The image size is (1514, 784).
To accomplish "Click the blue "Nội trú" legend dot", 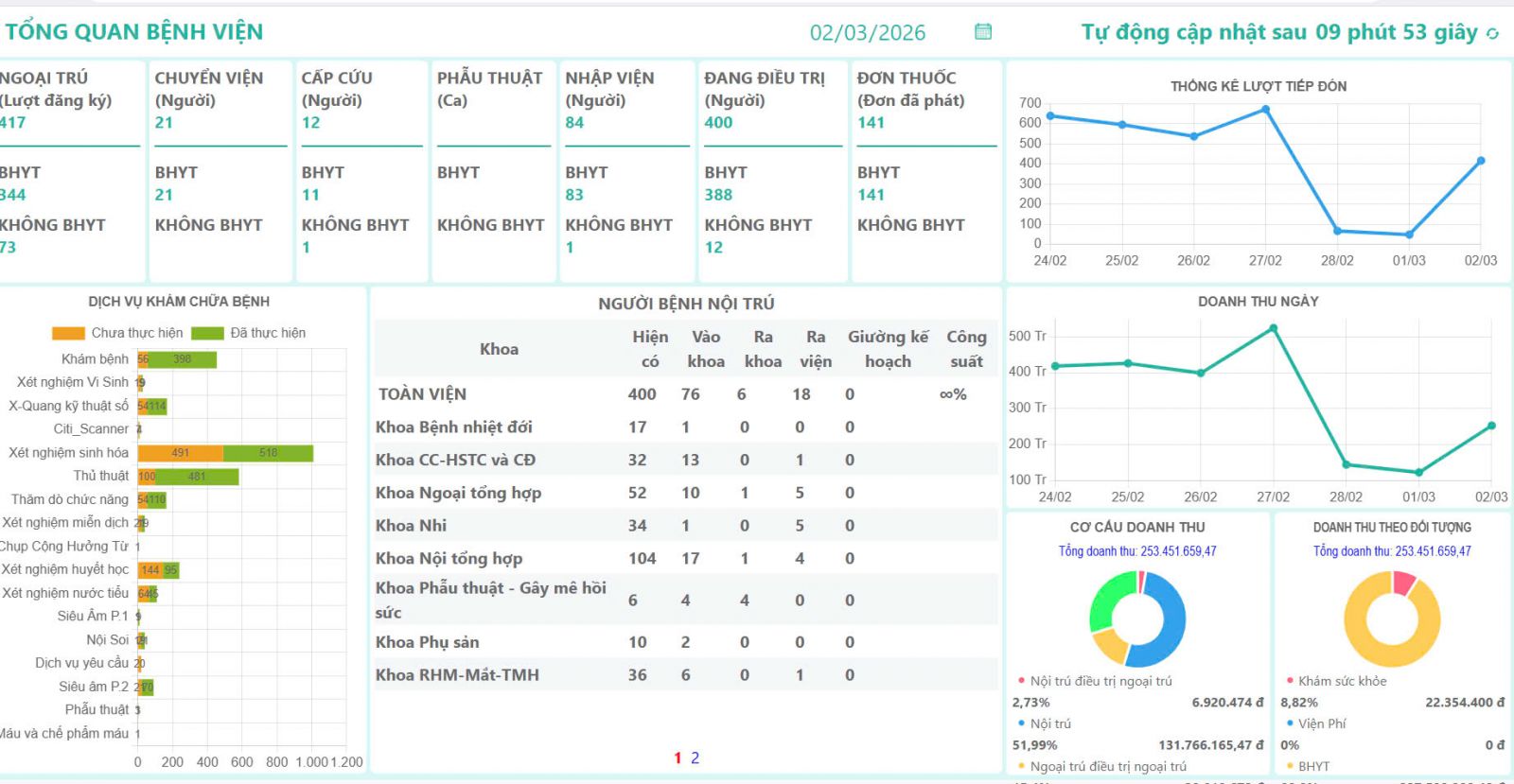I will 1022,723.
